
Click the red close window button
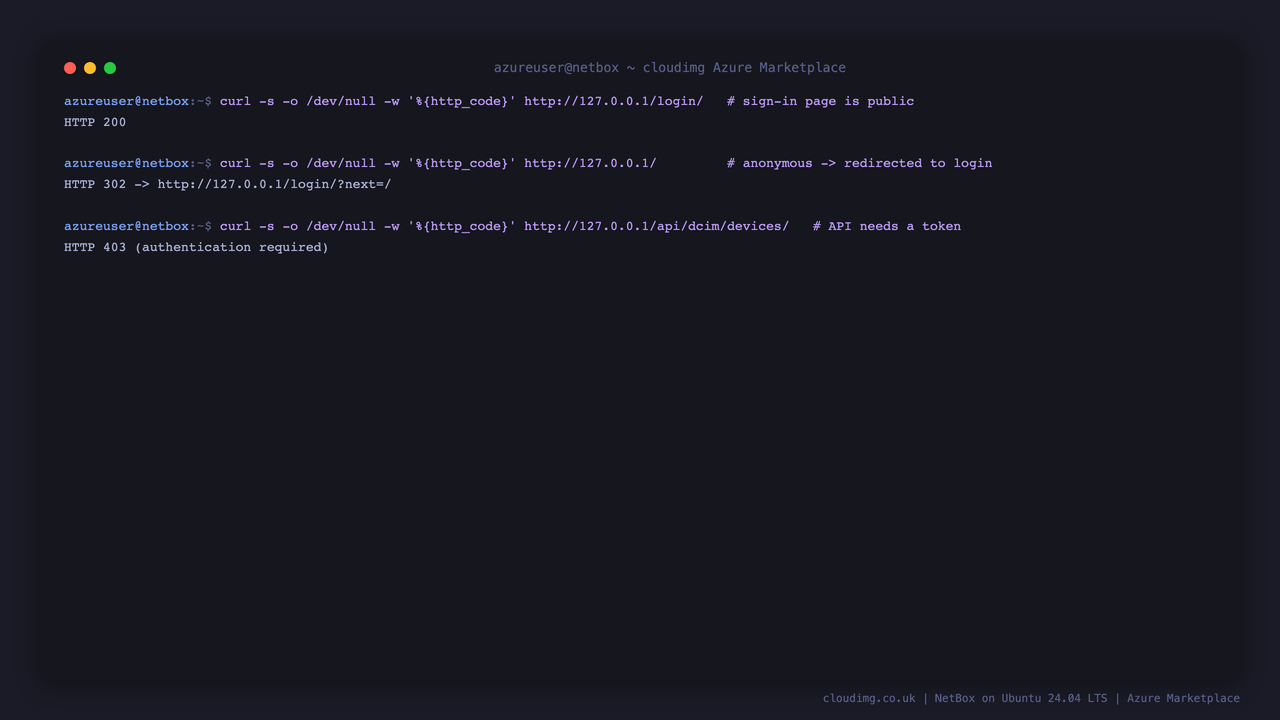pyautogui.click(x=70, y=68)
